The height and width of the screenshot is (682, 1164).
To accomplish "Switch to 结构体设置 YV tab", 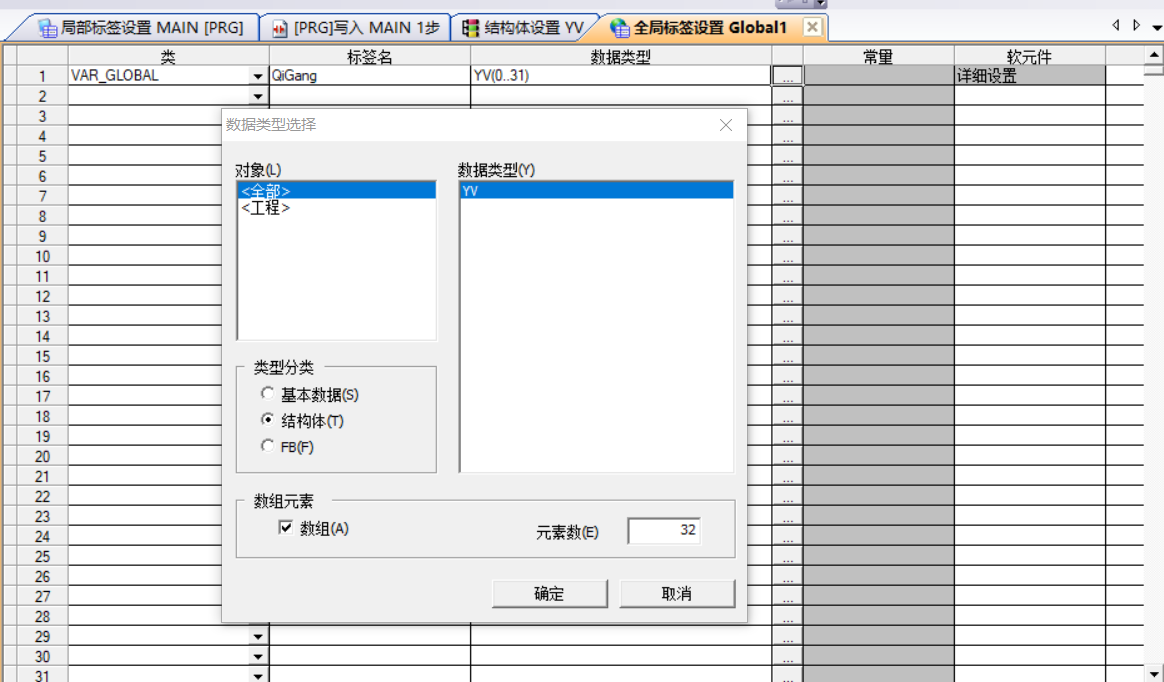I will point(522,28).
